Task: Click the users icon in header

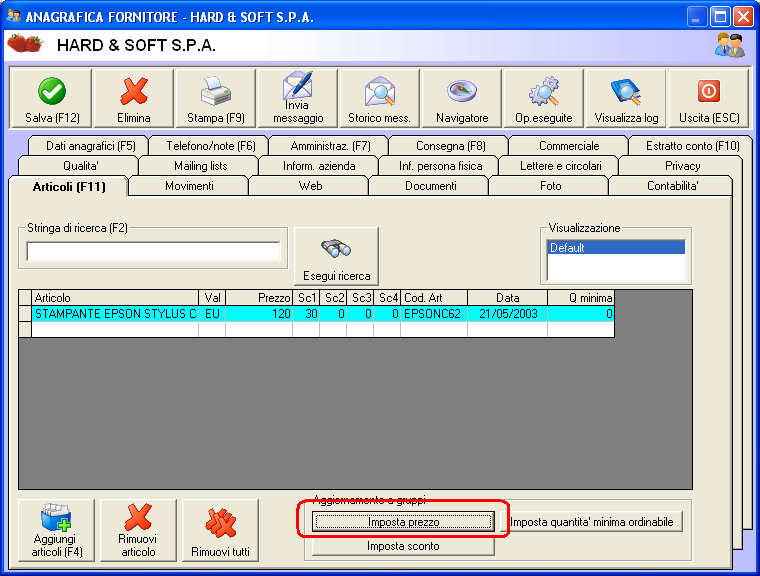Action: click(x=729, y=45)
